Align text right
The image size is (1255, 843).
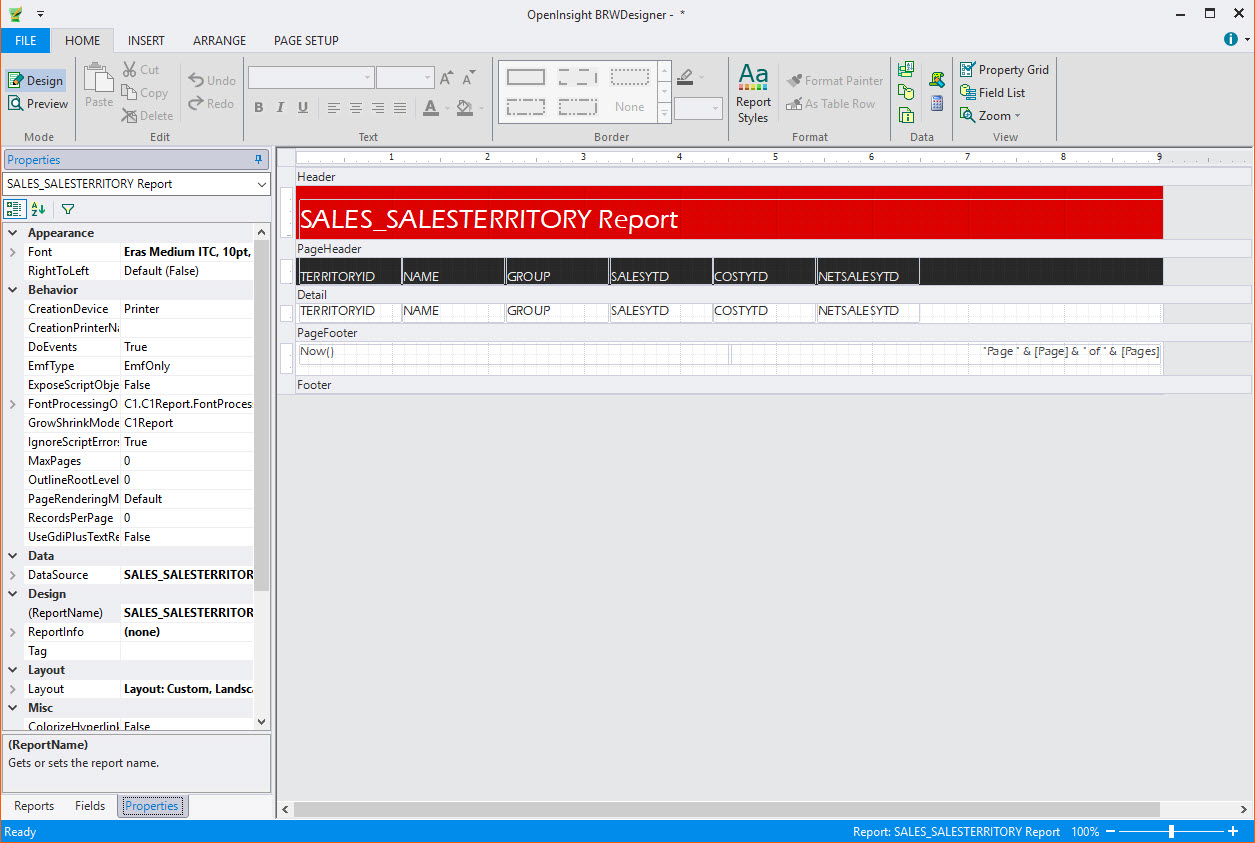click(378, 108)
